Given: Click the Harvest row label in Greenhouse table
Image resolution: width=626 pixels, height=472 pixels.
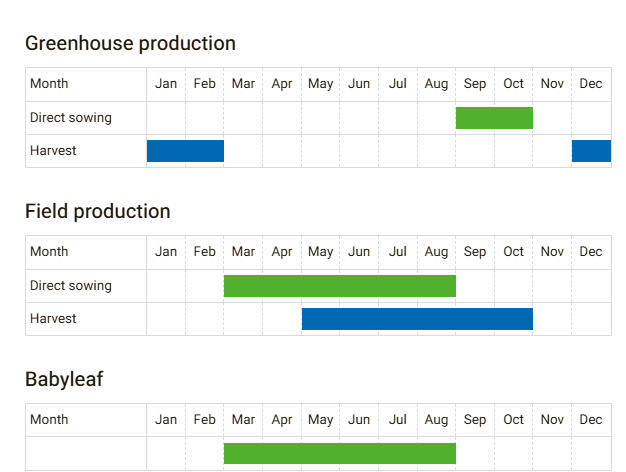Looking at the screenshot, I should 53,151.
